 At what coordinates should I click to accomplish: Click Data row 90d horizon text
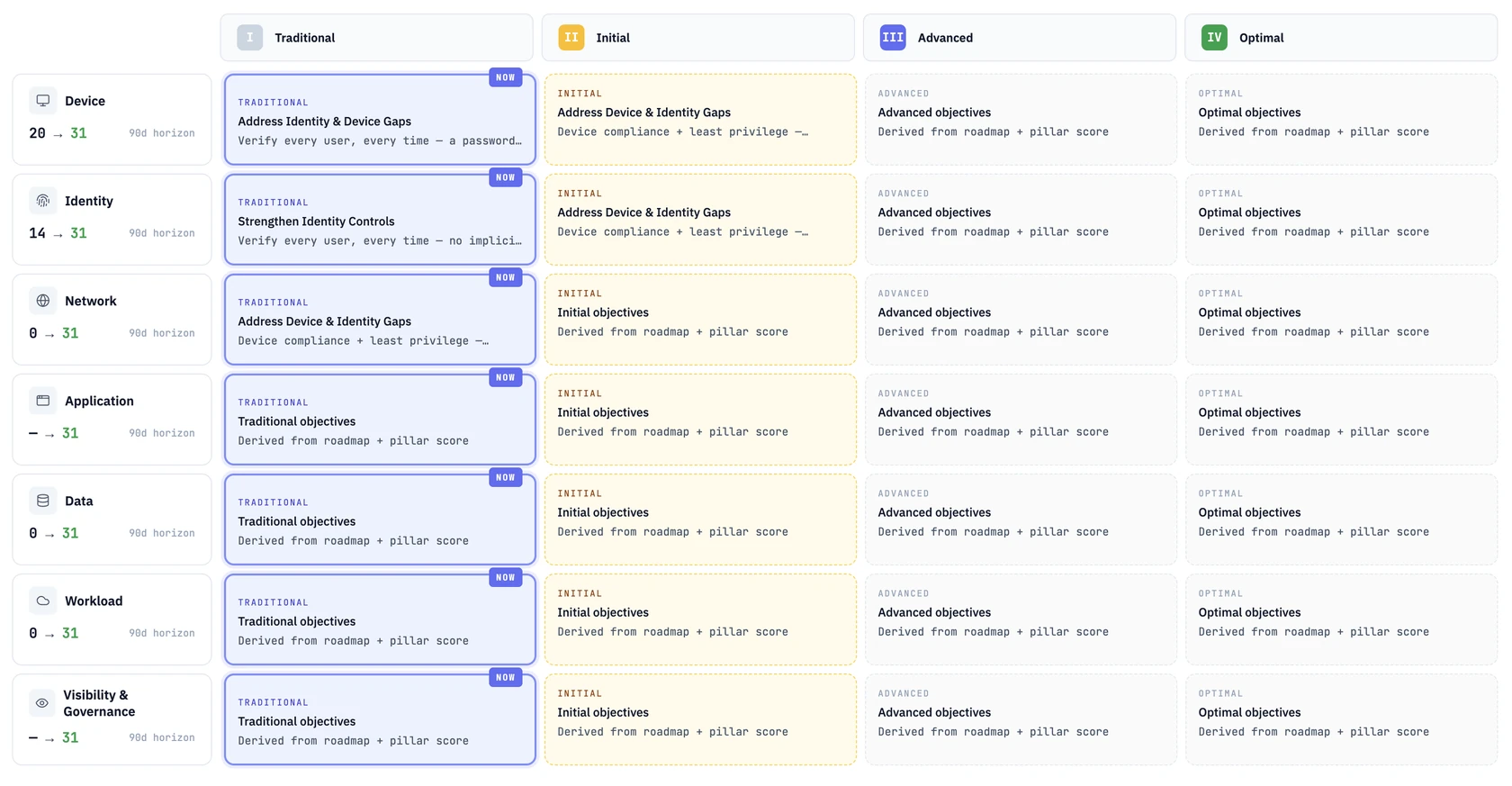[161, 533]
